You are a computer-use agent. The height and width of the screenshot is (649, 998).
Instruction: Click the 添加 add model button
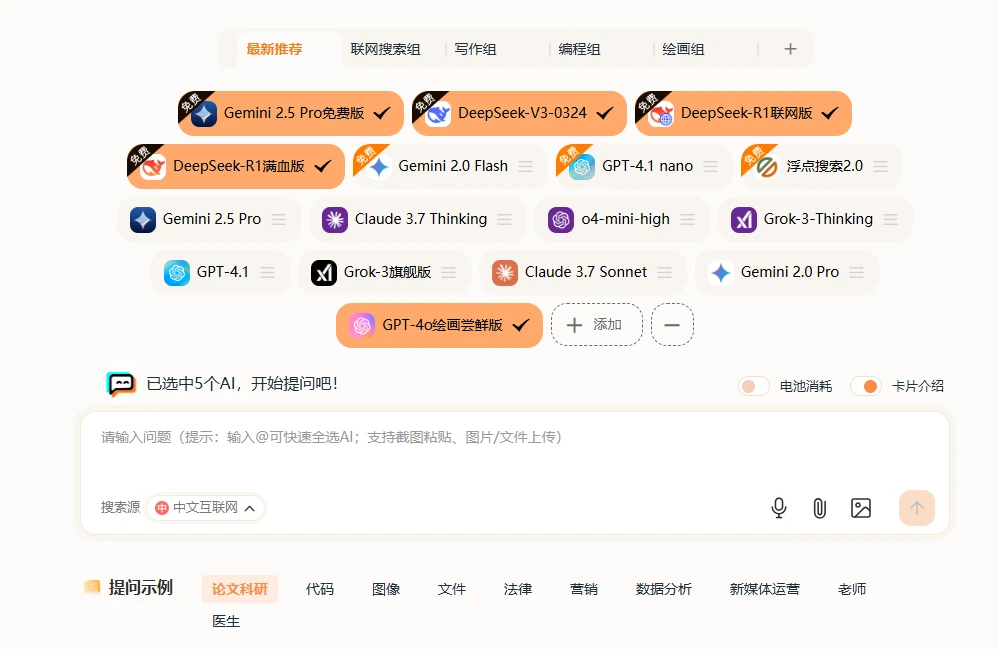point(596,324)
